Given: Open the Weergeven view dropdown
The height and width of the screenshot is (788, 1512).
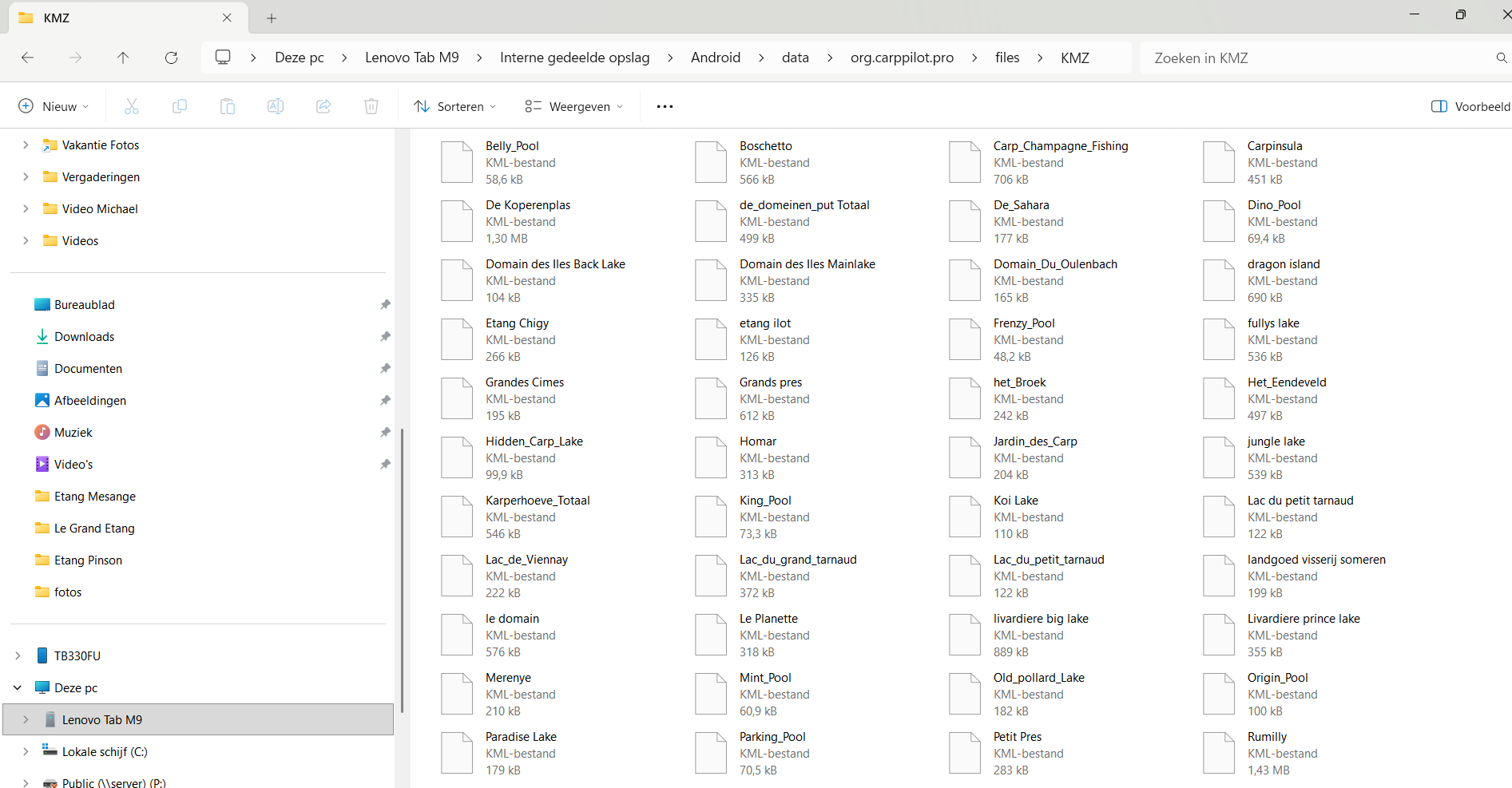Looking at the screenshot, I should coord(573,106).
